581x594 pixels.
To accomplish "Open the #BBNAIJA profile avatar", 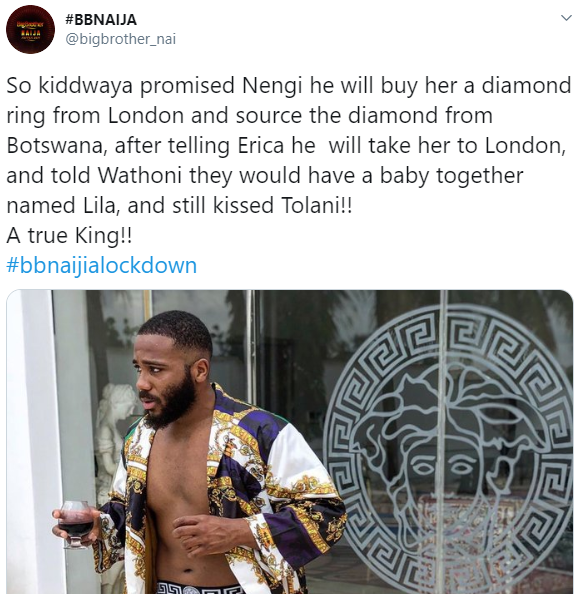I will tap(30, 30).
